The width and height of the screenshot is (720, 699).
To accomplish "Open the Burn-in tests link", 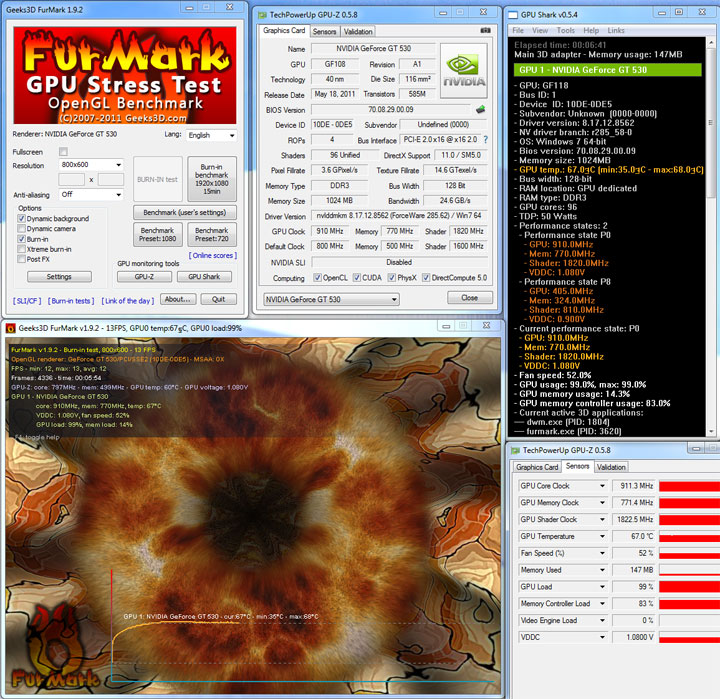I will pyautogui.click(x=71, y=301).
